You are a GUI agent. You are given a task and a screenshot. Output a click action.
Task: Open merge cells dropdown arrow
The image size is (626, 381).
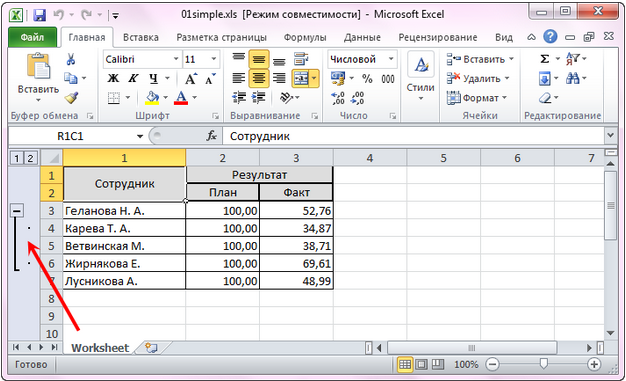pos(314,78)
